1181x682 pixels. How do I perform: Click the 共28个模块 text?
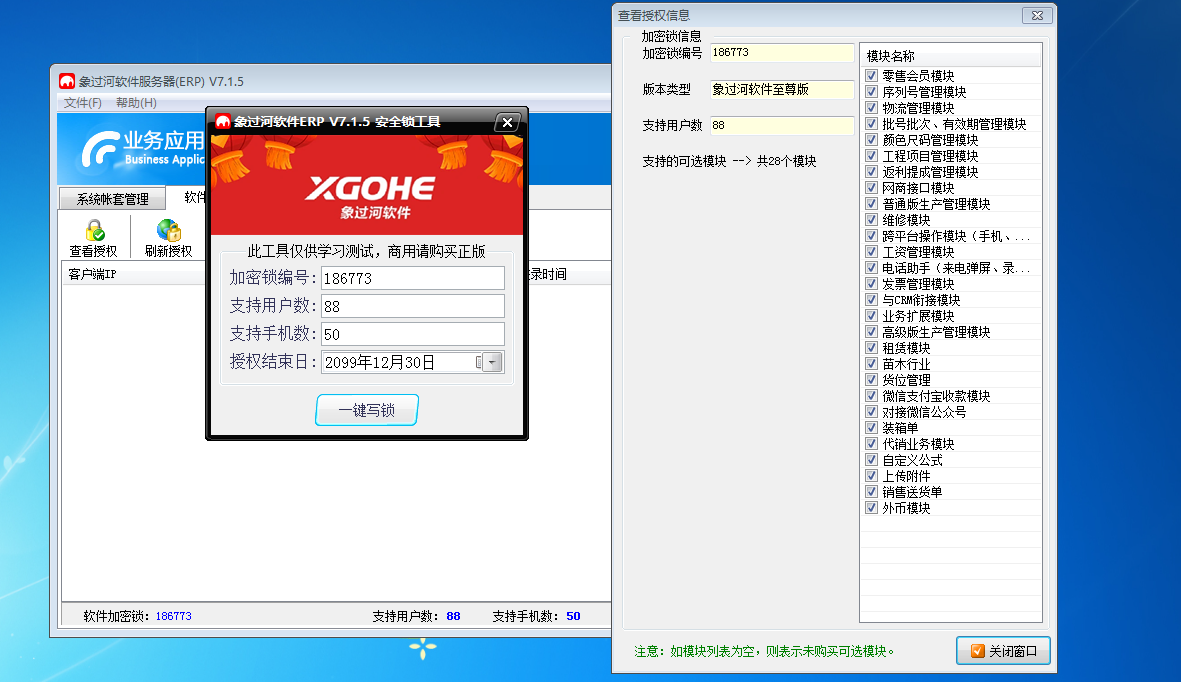786,161
